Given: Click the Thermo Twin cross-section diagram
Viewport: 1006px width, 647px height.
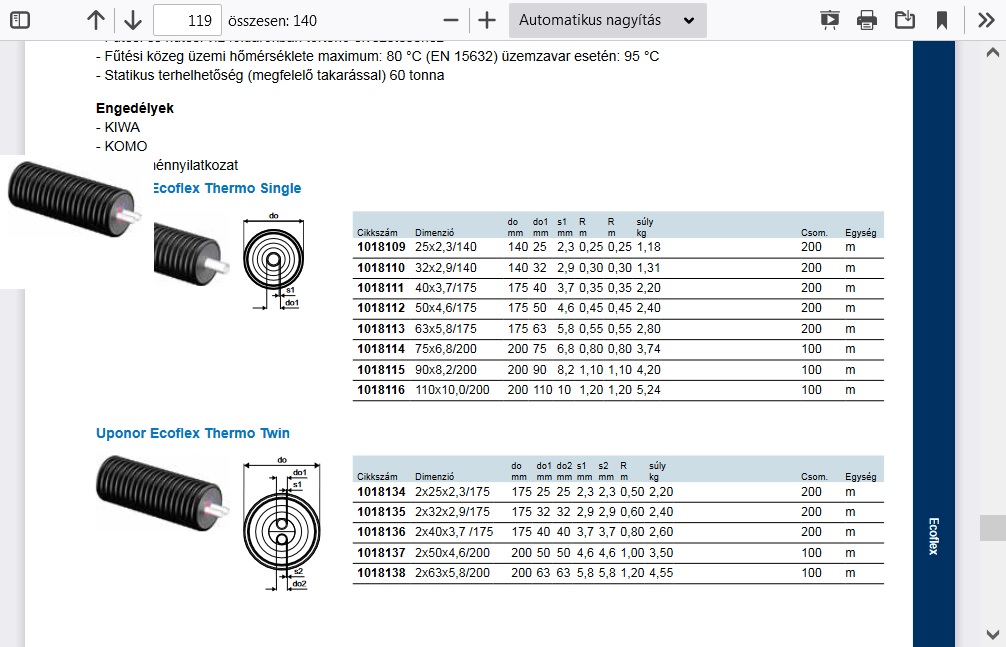Looking at the screenshot, I should [281, 522].
